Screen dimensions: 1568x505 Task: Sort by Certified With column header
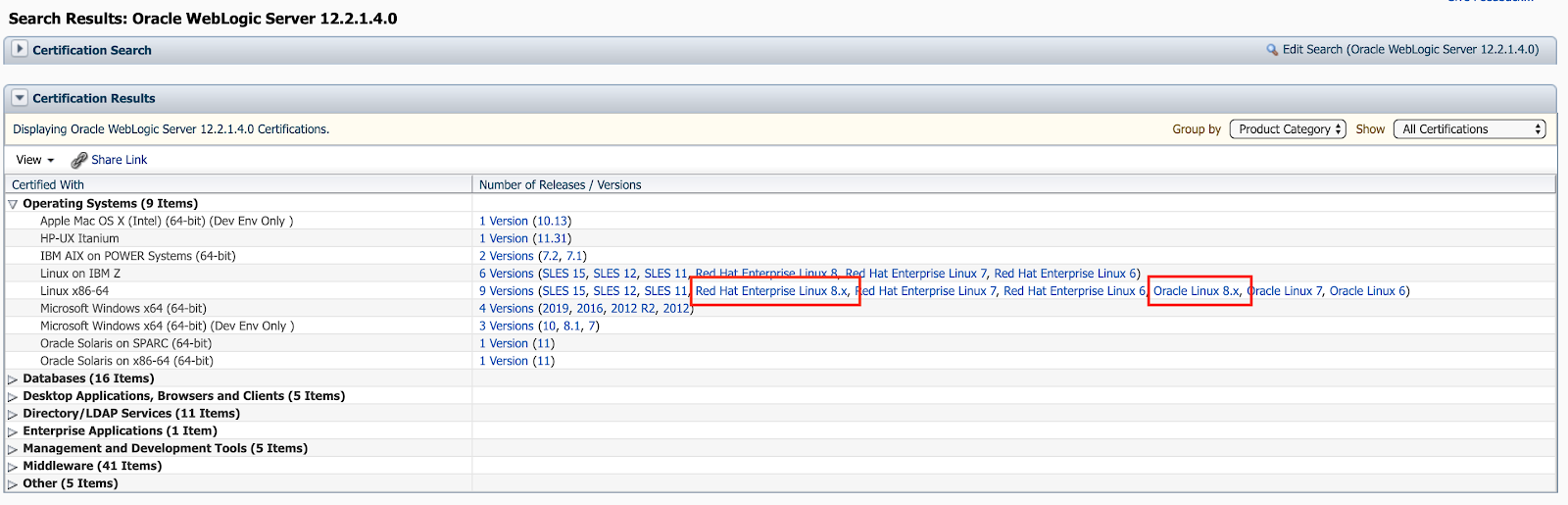point(48,184)
